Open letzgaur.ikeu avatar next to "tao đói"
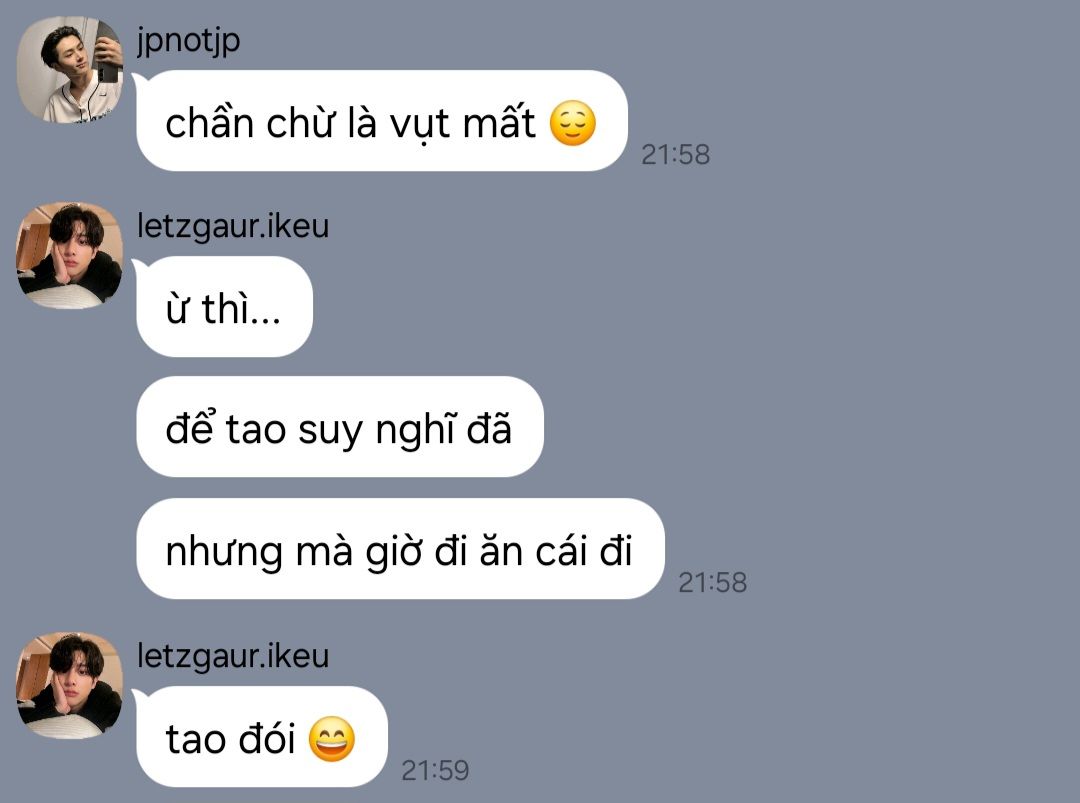1080x803 pixels. [70, 685]
